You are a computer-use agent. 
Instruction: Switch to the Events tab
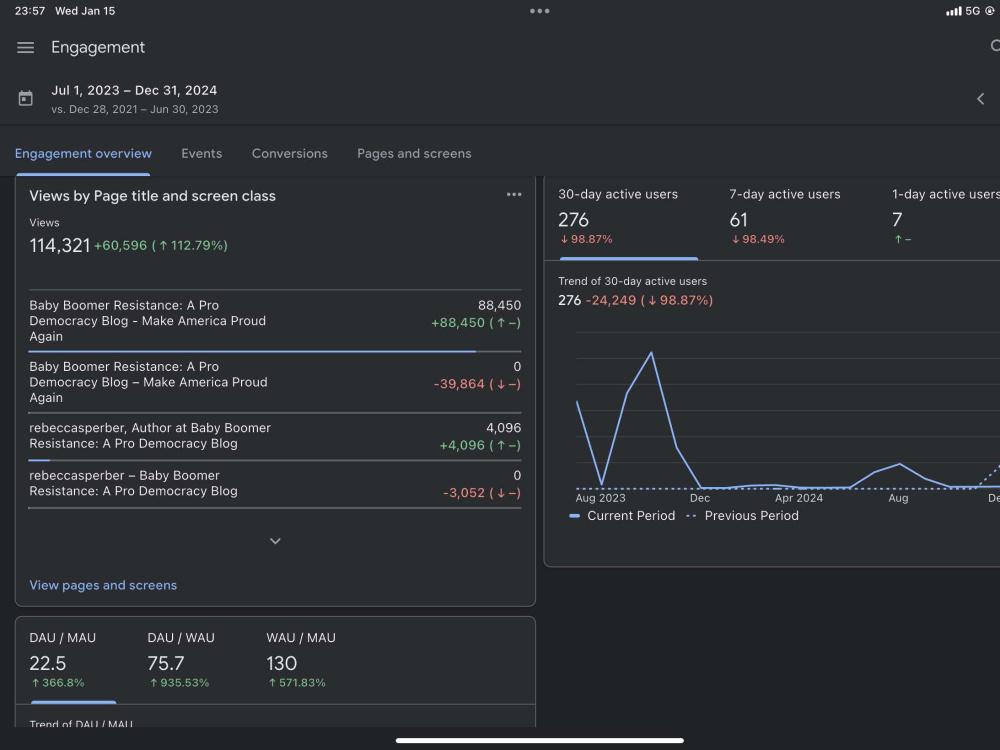click(202, 154)
